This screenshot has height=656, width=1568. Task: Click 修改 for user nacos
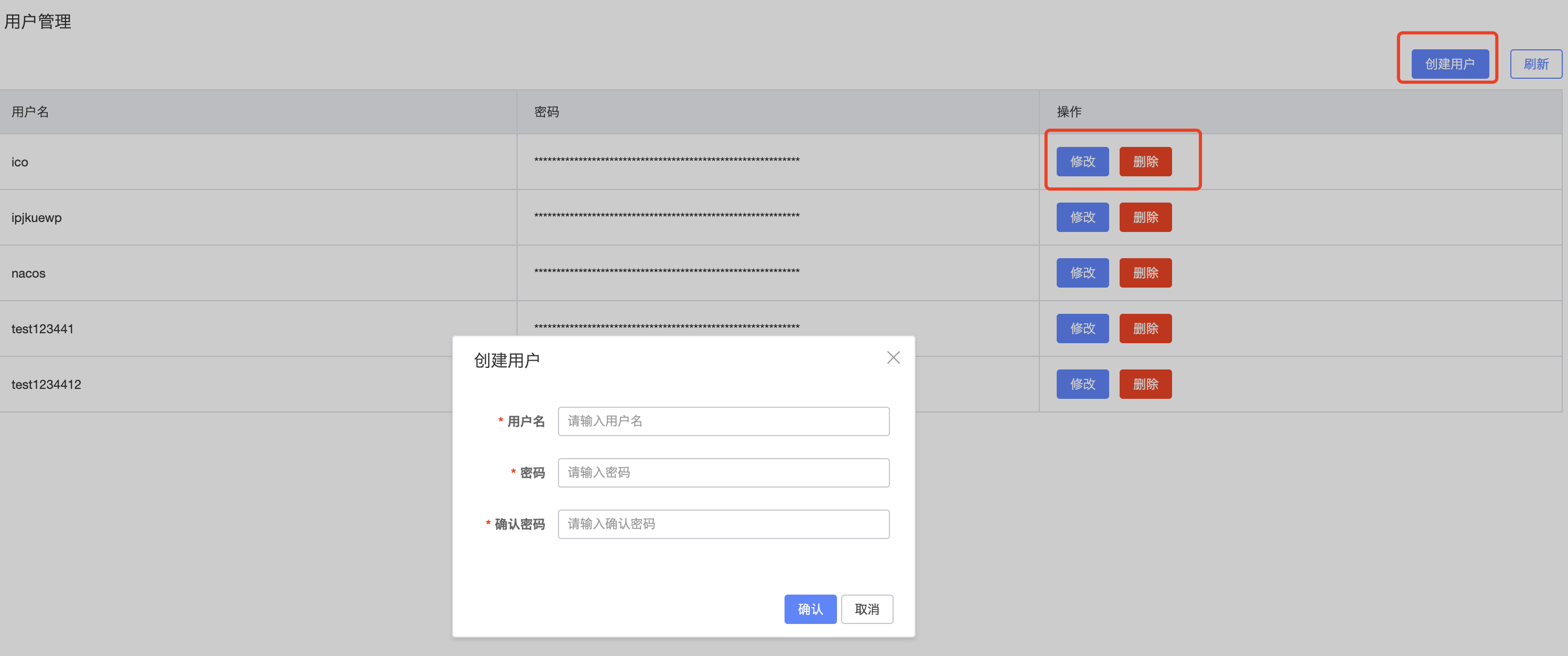coord(1082,273)
